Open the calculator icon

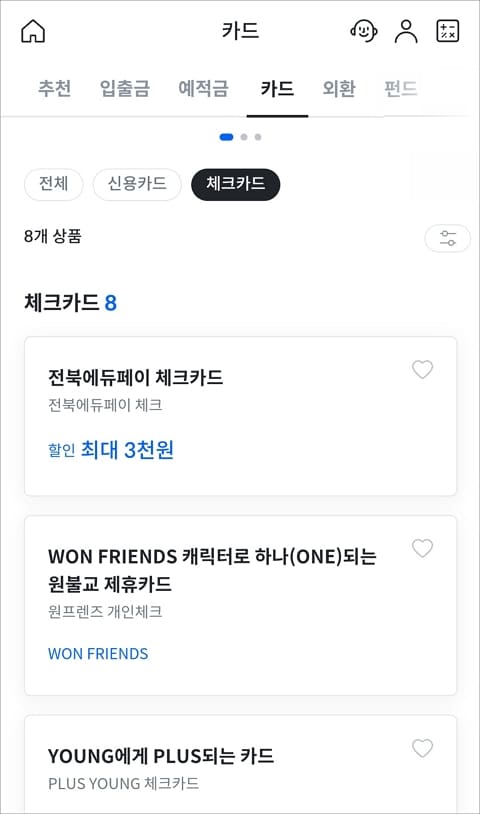point(447,31)
